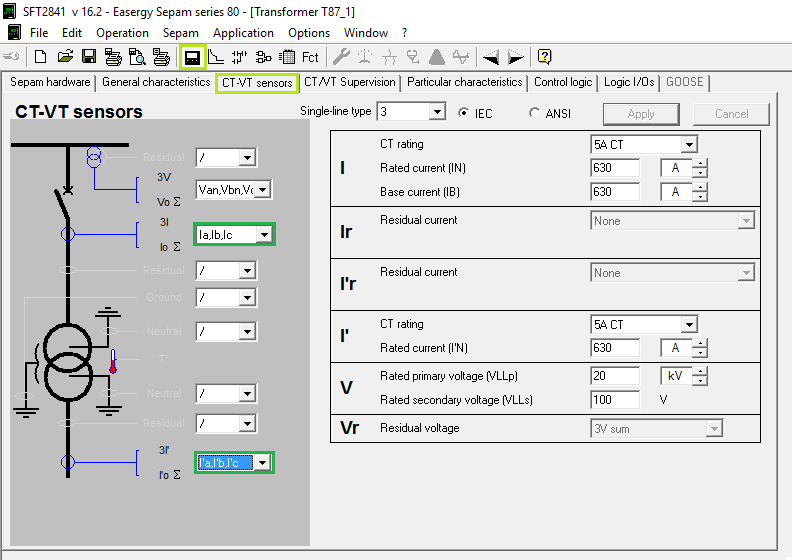Open the Options menu
The height and width of the screenshot is (560, 792).
pyautogui.click(x=309, y=33)
